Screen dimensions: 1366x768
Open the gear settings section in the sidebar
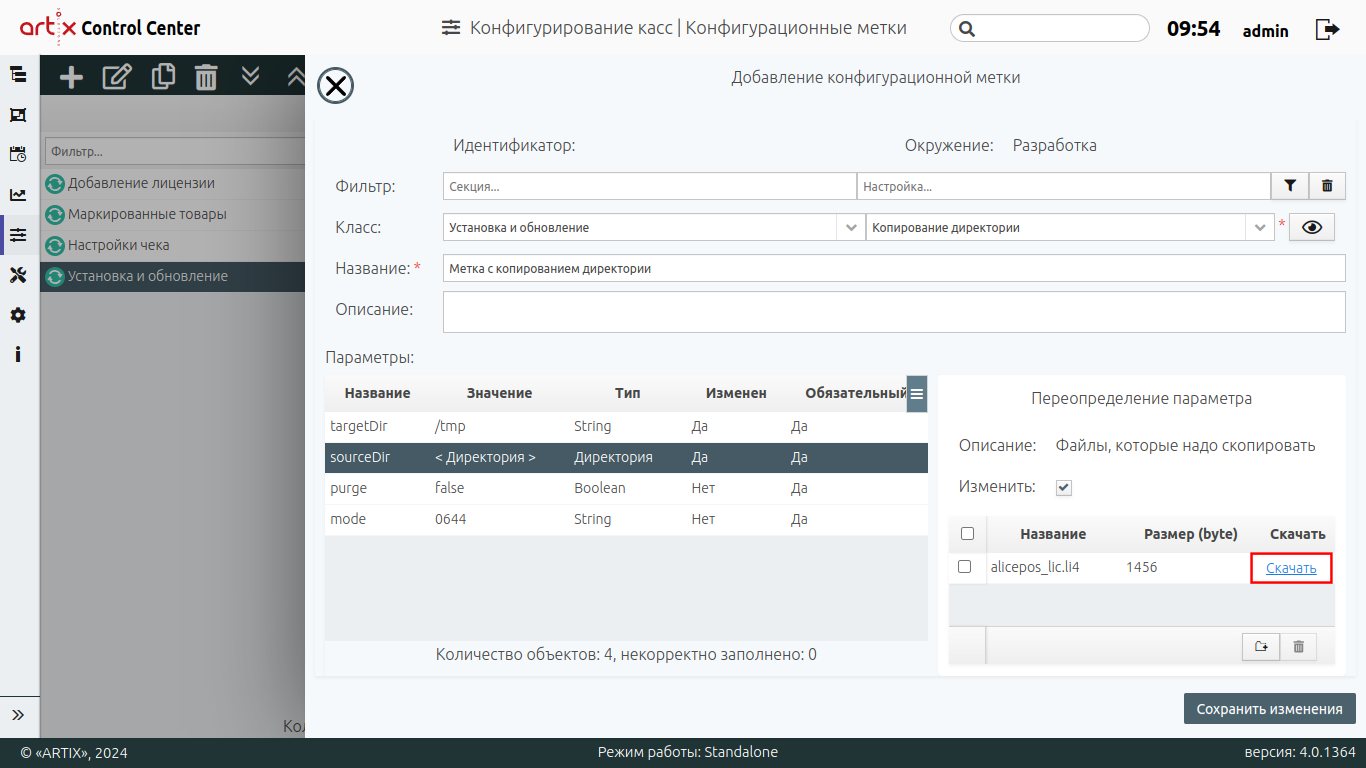click(18, 315)
